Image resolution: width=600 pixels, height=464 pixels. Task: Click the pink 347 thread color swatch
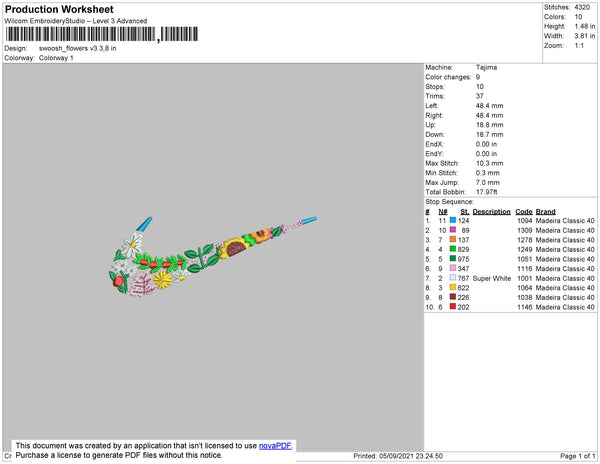(453, 268)
